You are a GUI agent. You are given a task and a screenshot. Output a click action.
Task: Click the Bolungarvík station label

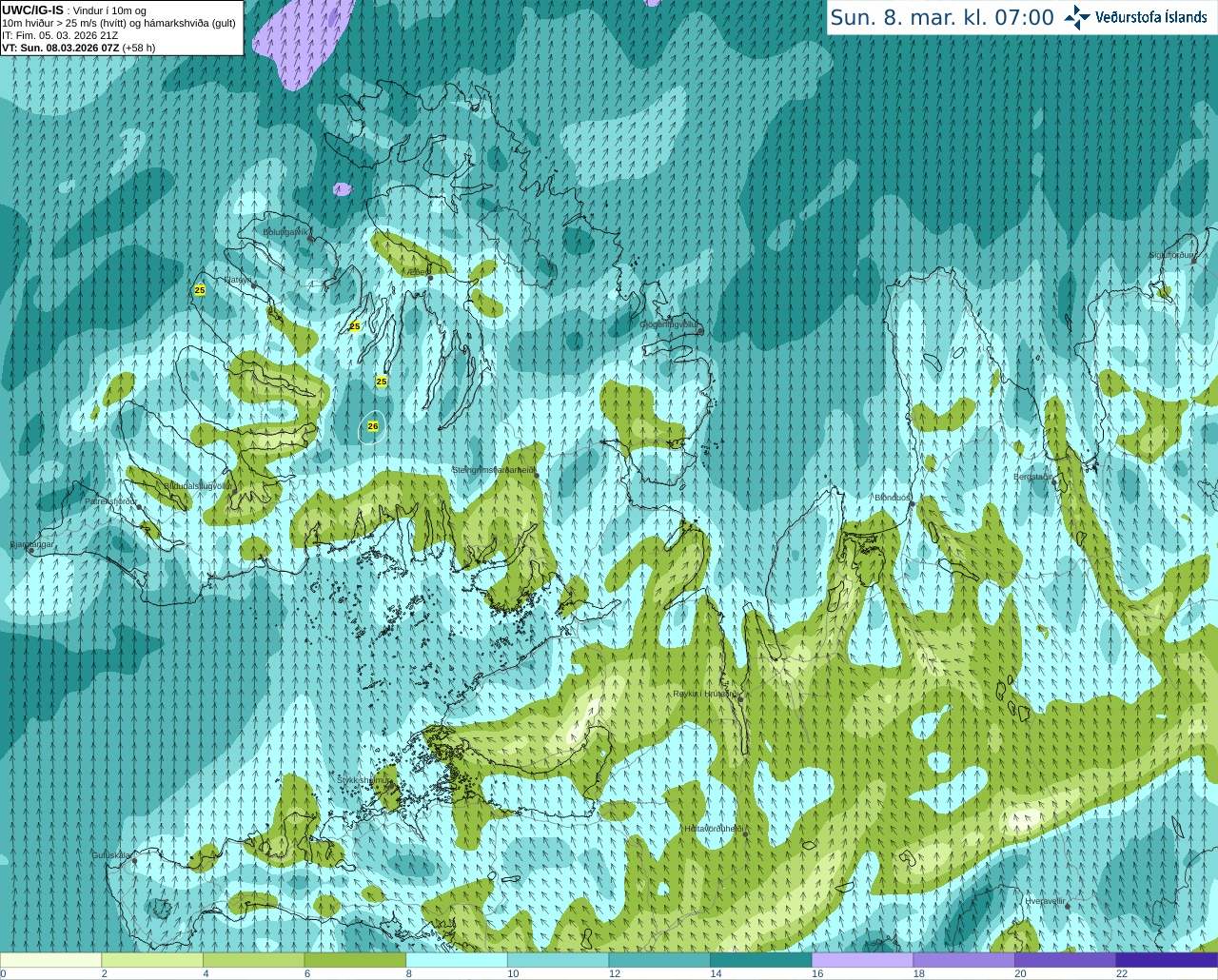coord(285,231)
